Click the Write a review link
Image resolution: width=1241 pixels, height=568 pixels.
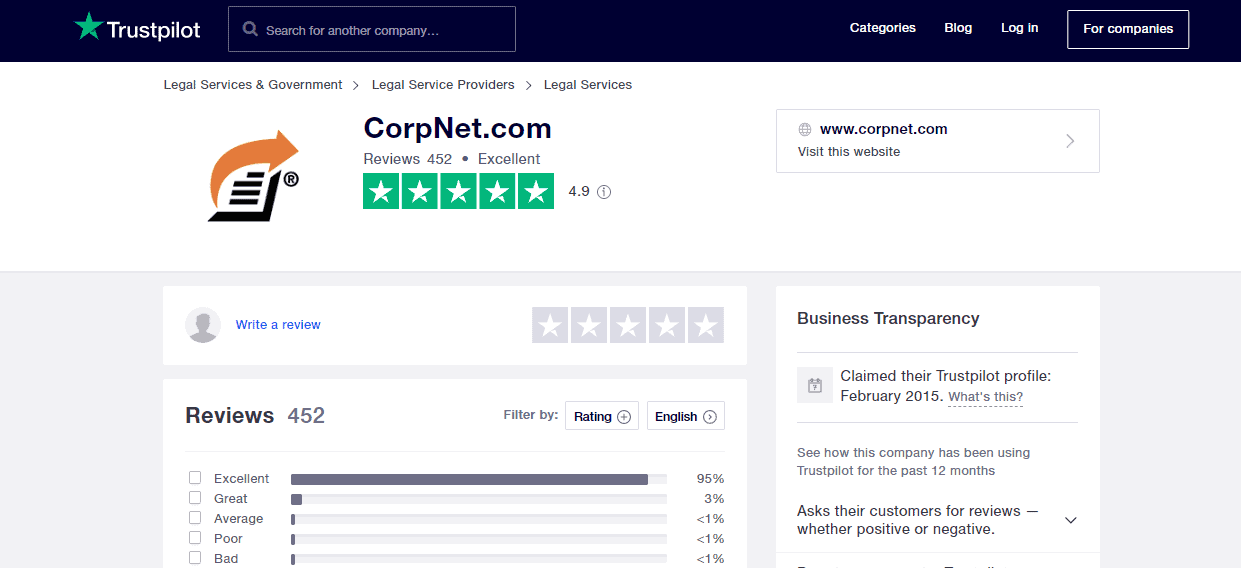point(278,325)
